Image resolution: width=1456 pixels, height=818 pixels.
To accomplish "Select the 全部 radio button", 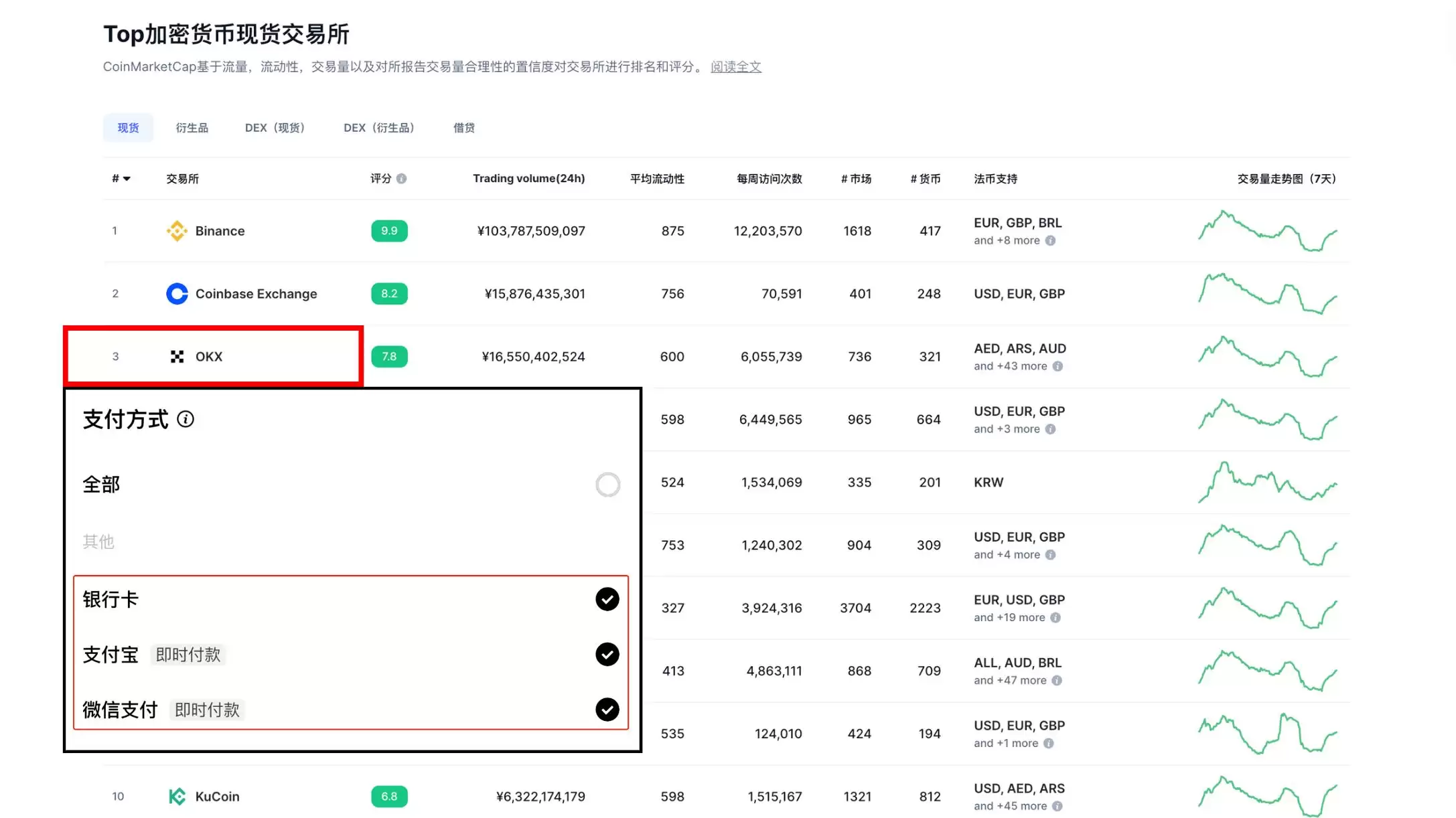I will click(607, 485).
